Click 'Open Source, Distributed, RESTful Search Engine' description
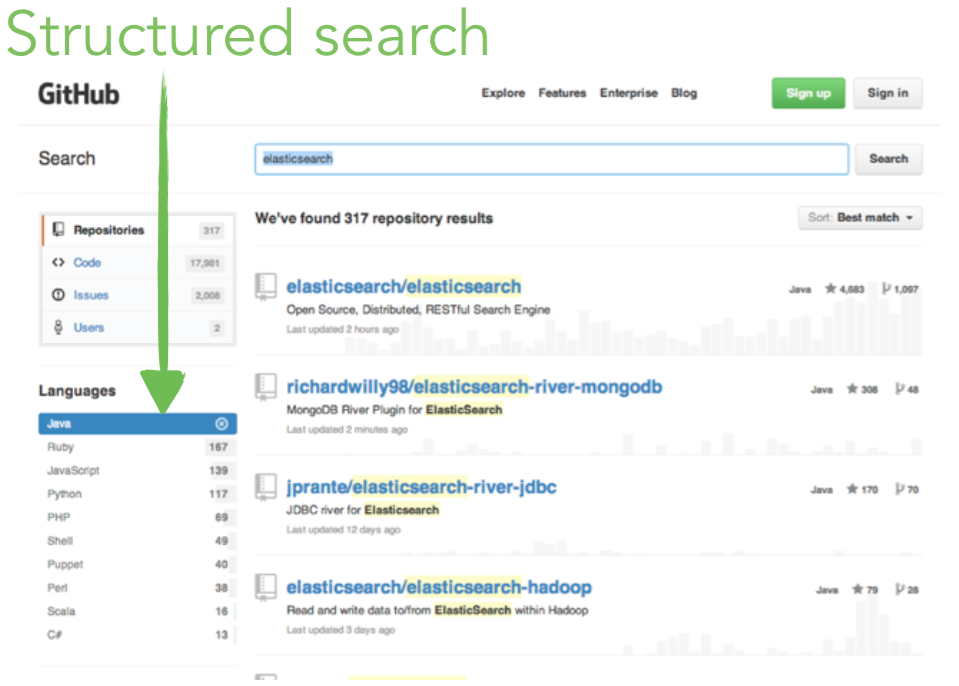This screenshot has width=959, height=686. click(x=418, y=309)
